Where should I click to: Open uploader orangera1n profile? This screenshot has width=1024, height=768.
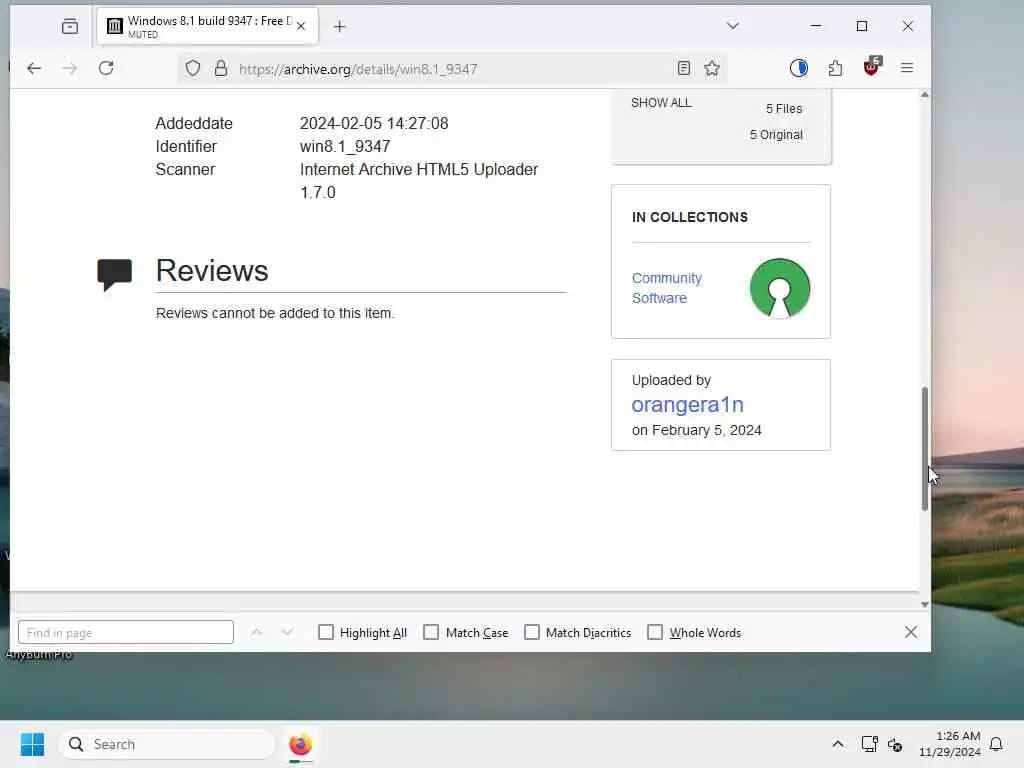(688, 404)
